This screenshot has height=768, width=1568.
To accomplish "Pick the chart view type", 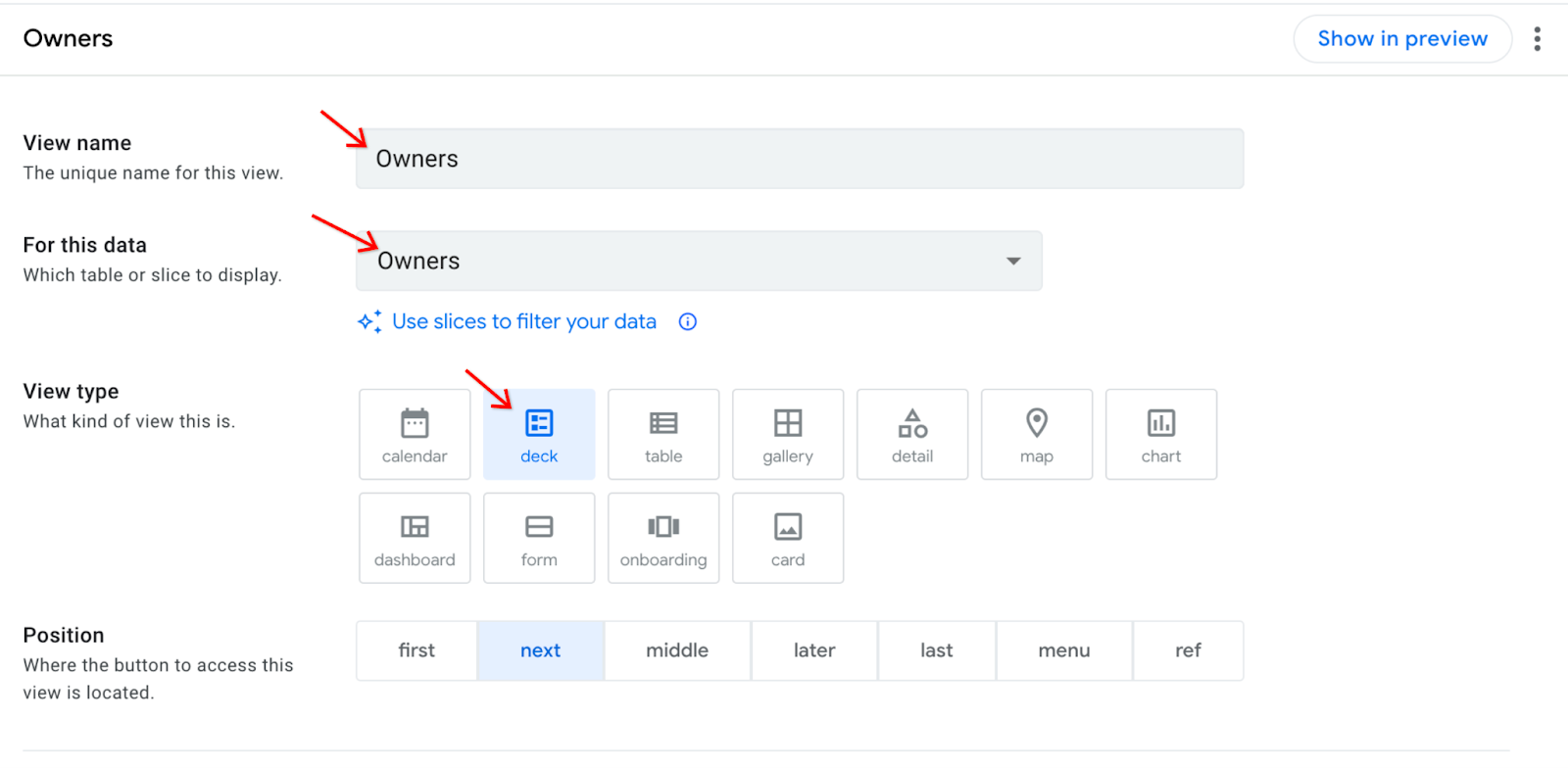I will point(1161,434).
